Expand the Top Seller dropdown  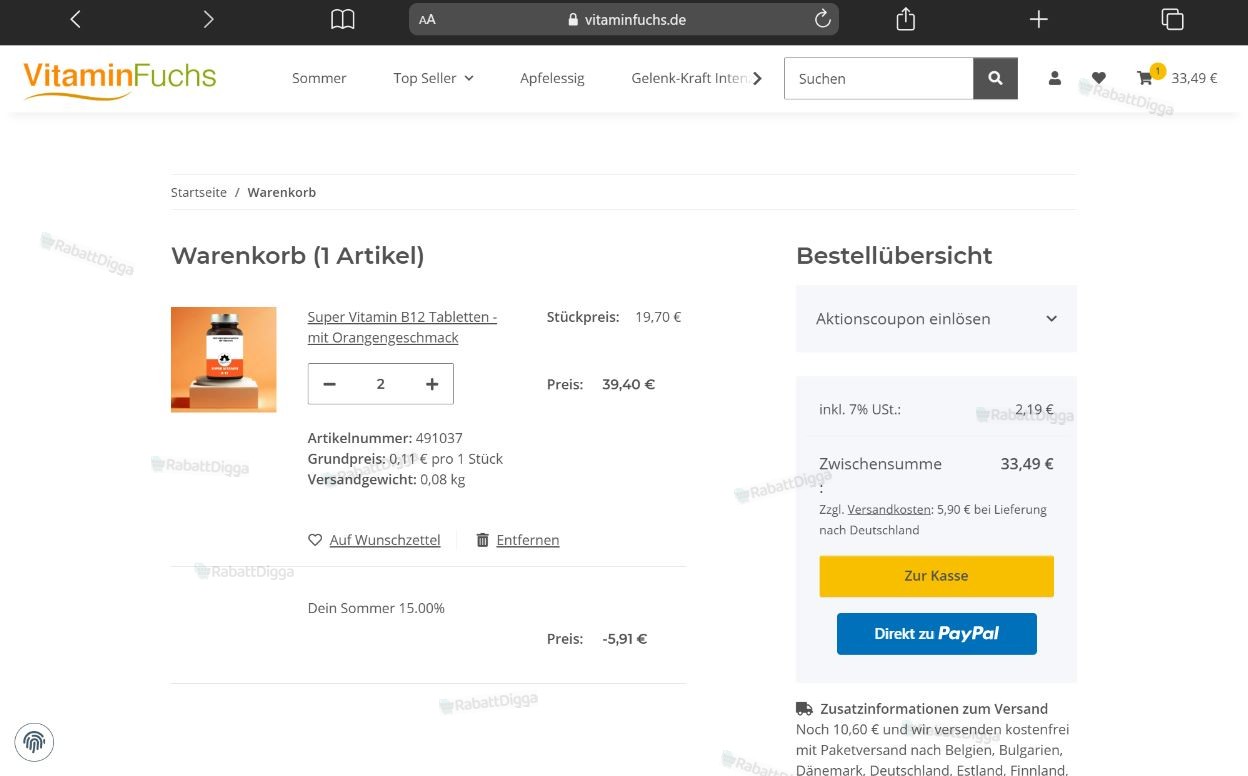[x=433, y=78]
